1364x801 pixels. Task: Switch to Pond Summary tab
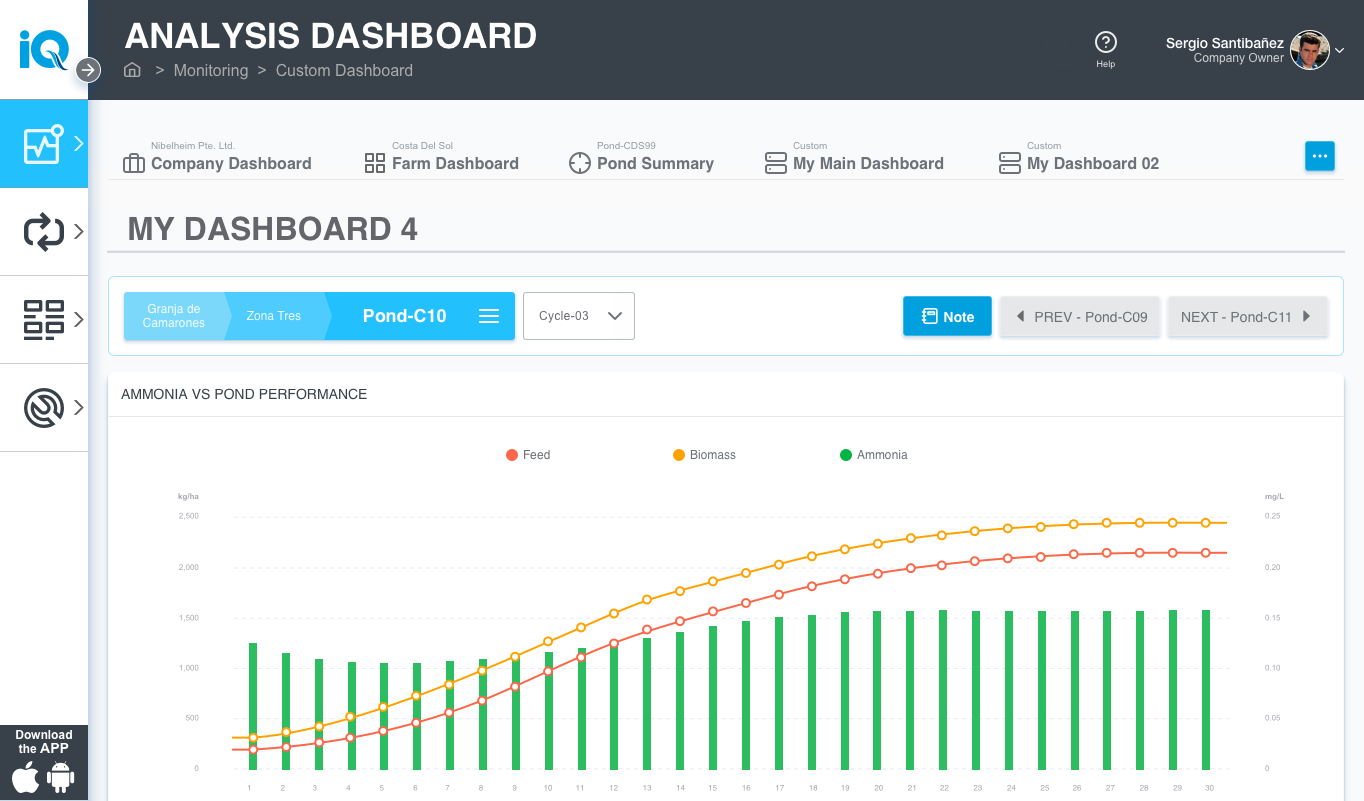tap(641, 163)
